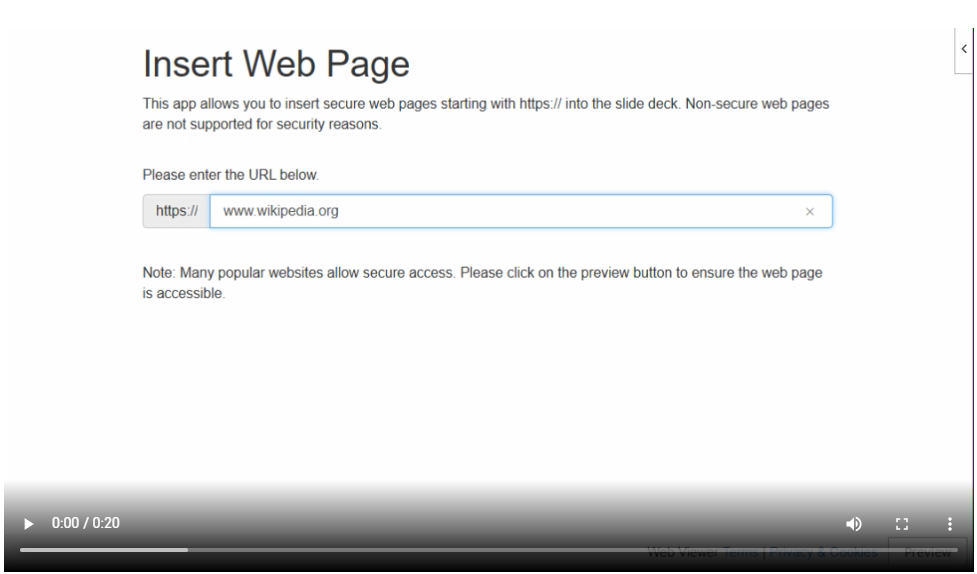Open the Web Viewer Terms link
Viewport: 977px width, 574px height.
point(740,552)
